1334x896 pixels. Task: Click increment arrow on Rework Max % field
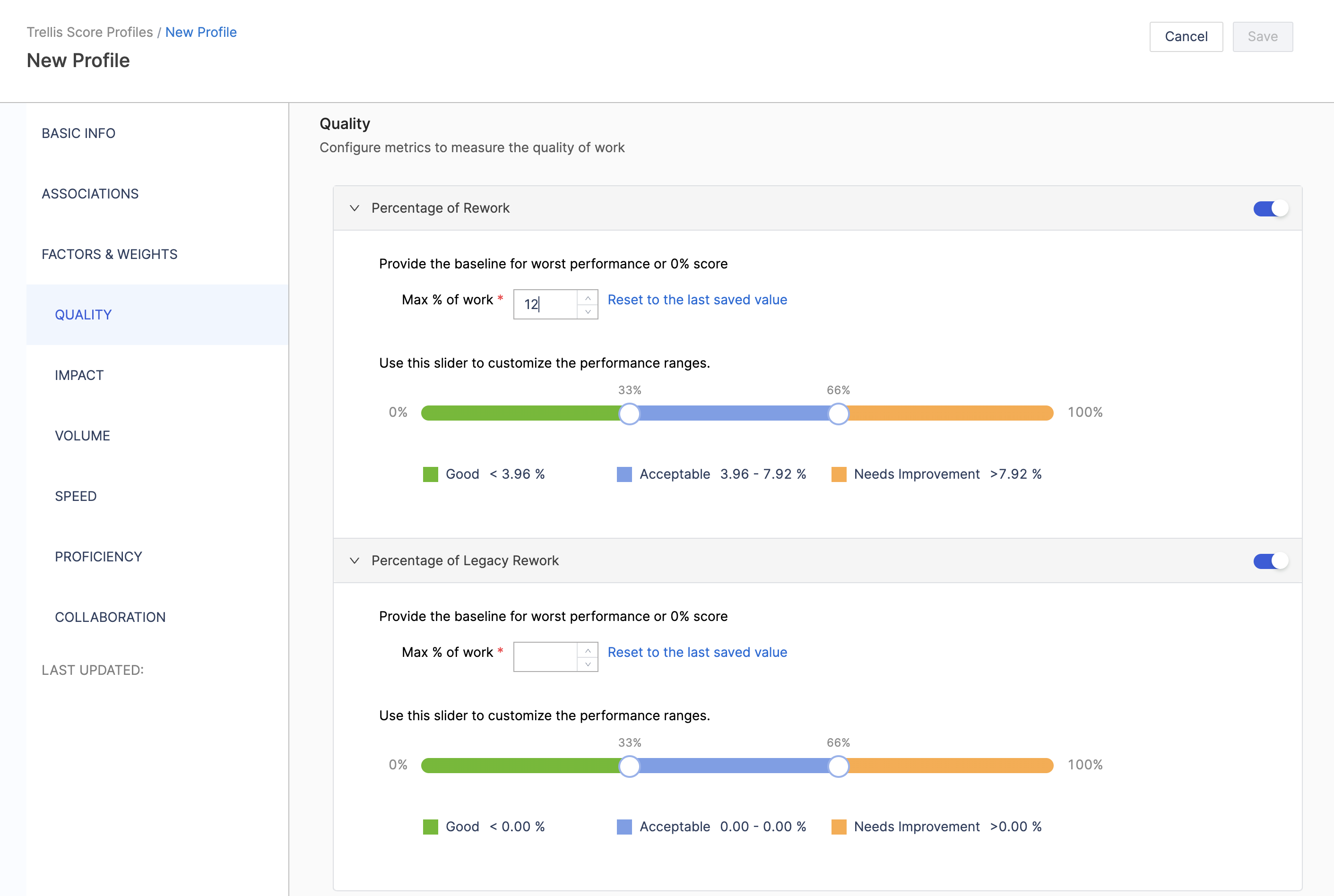point(588,298)
